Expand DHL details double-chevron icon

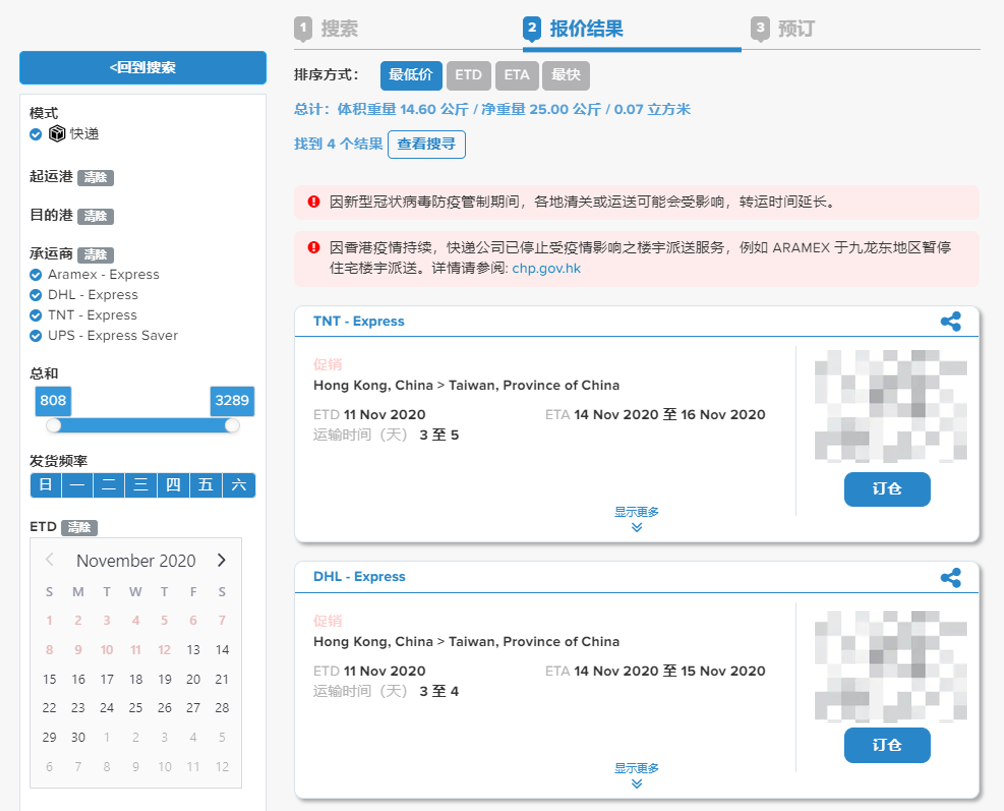coord(636,783)
